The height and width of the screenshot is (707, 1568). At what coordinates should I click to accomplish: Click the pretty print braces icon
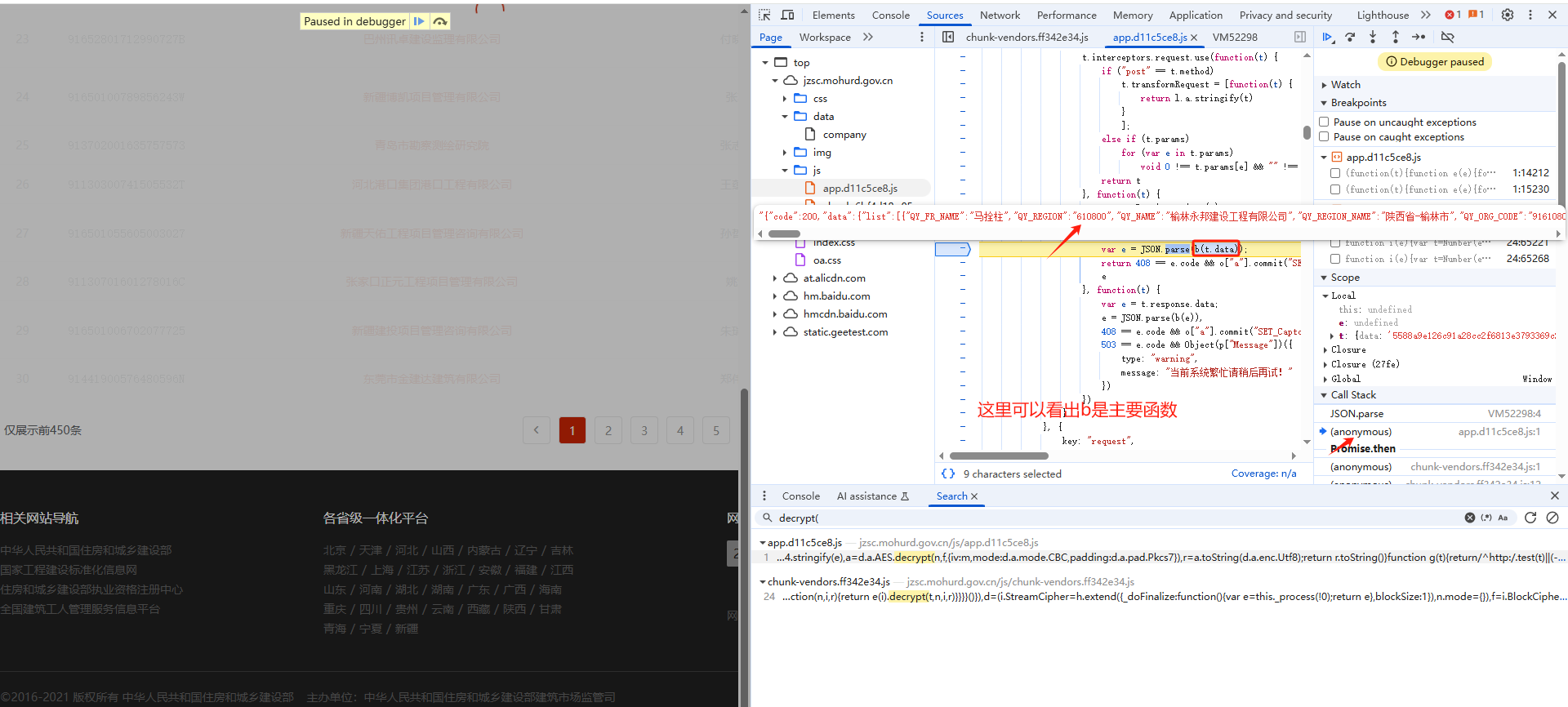(x=948, y=474)
